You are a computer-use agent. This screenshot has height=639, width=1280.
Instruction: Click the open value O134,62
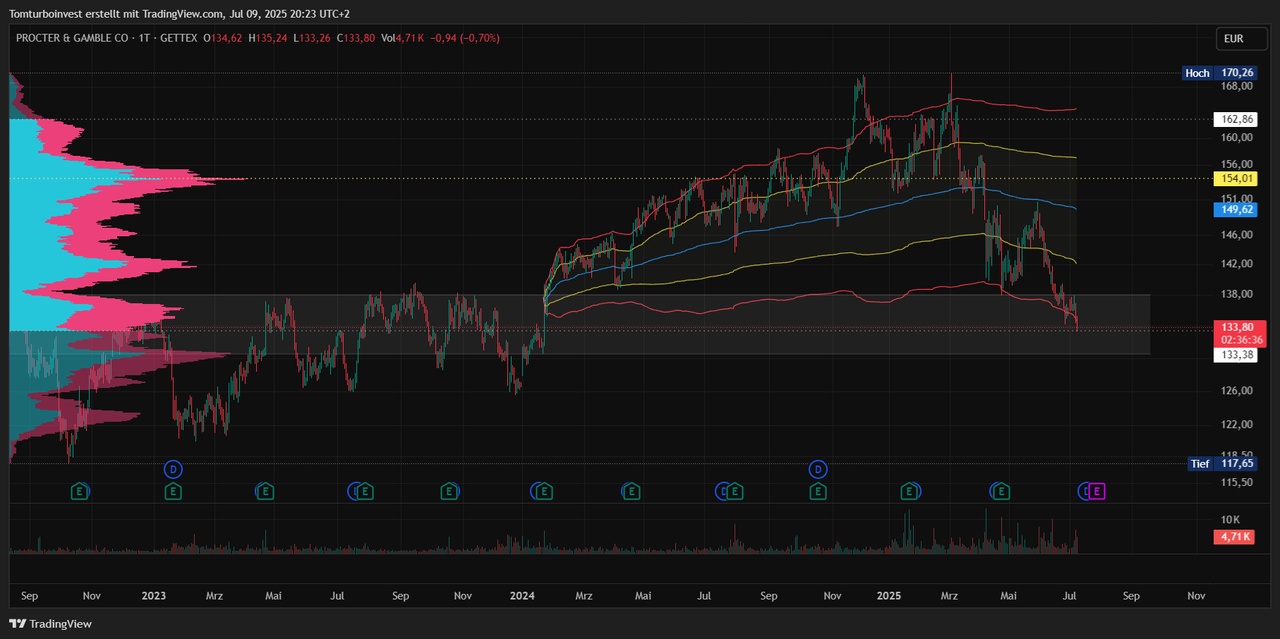point(223,38)
